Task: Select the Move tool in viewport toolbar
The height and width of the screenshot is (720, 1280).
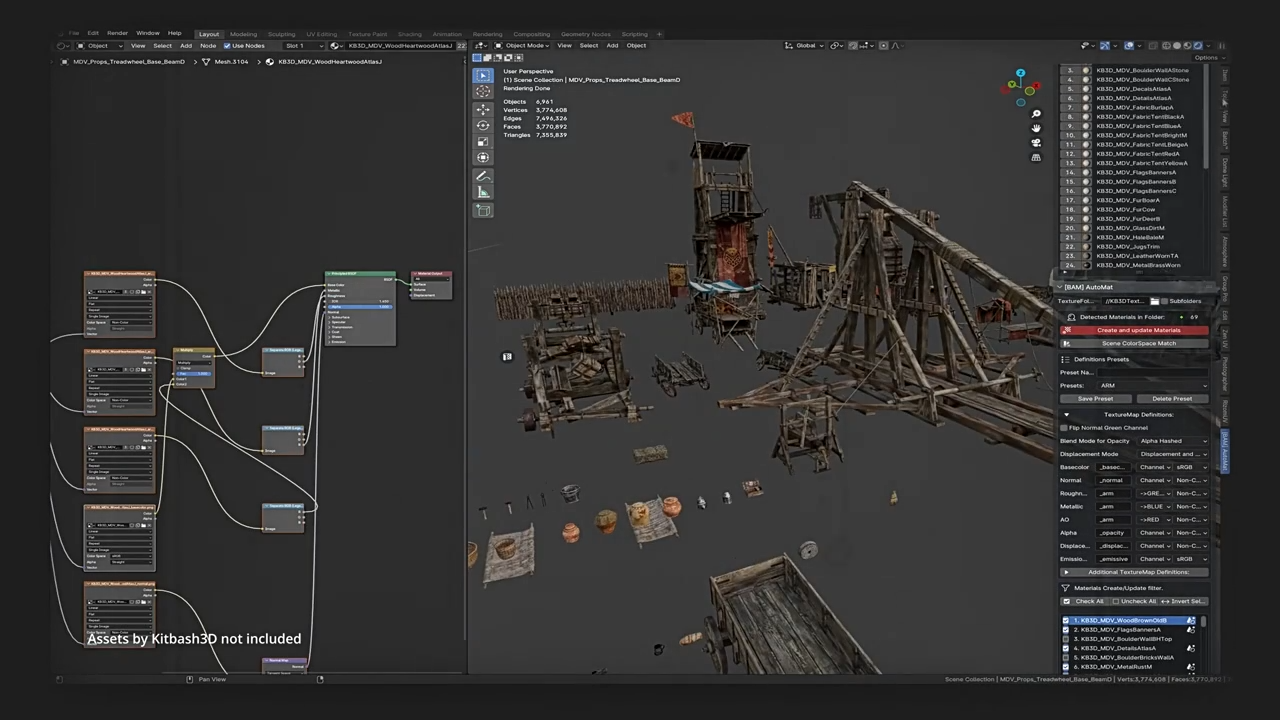Action: pos(483,110)
